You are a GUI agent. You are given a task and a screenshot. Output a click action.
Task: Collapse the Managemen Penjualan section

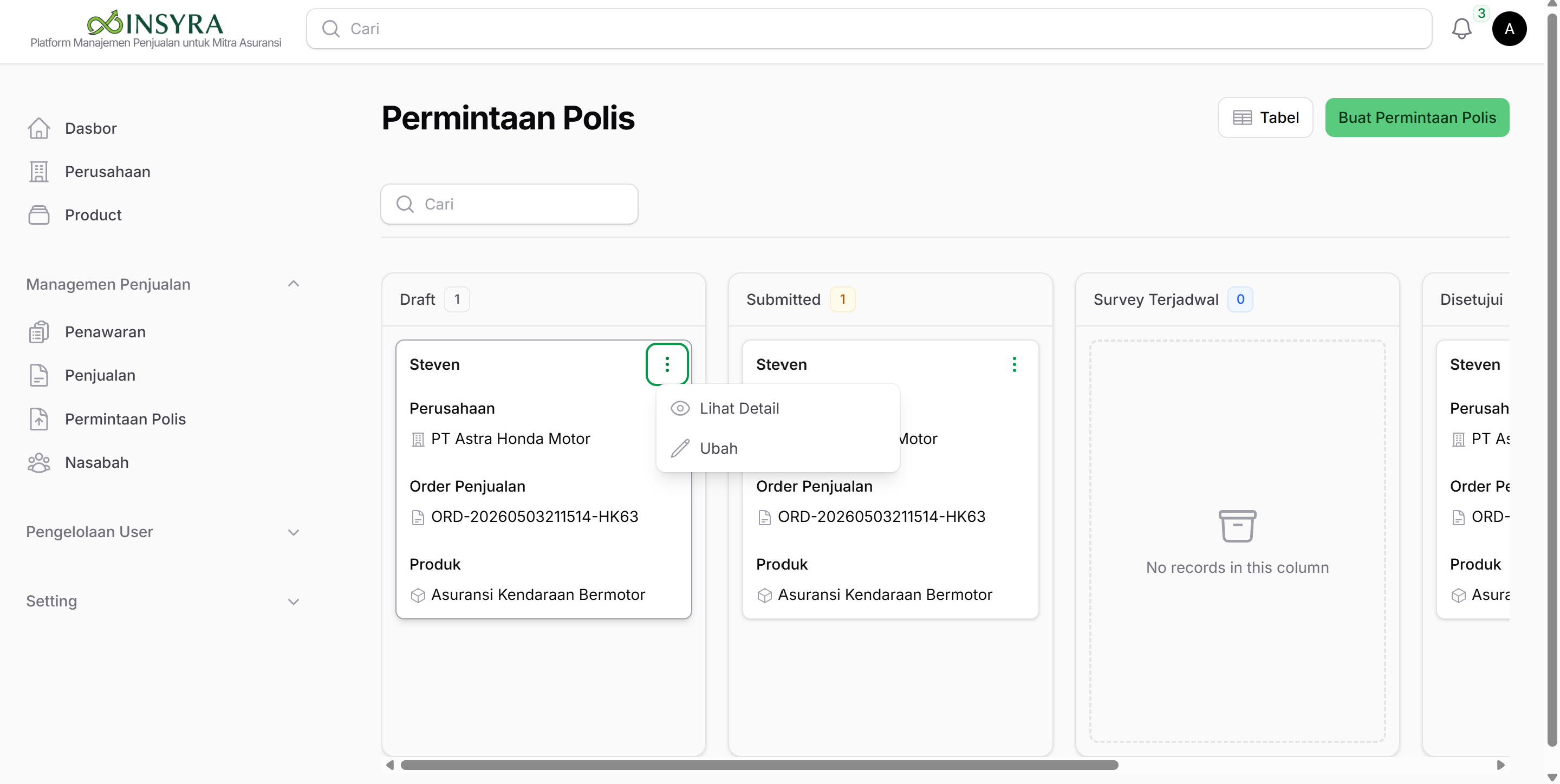point(293,283)
